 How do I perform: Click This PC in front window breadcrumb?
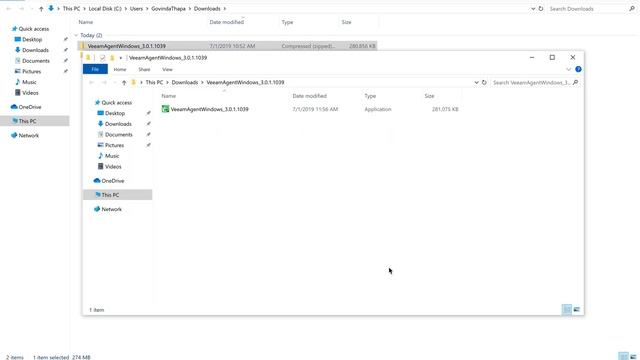(x=154, y=82)
